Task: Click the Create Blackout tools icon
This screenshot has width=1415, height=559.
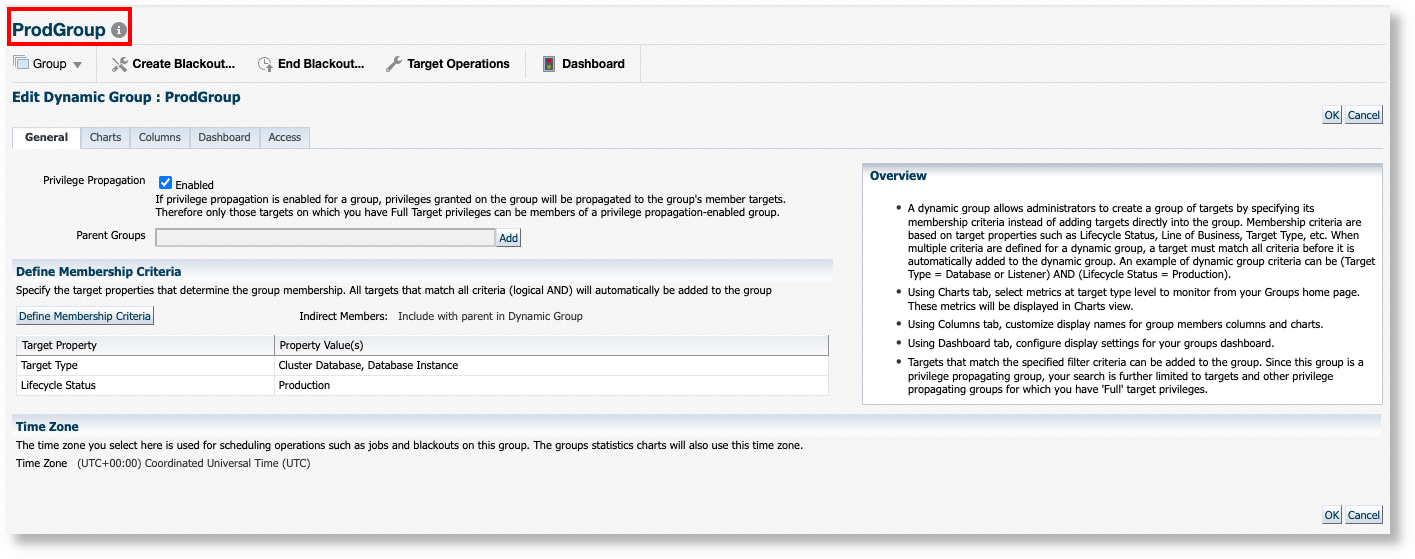Action: 120,64
